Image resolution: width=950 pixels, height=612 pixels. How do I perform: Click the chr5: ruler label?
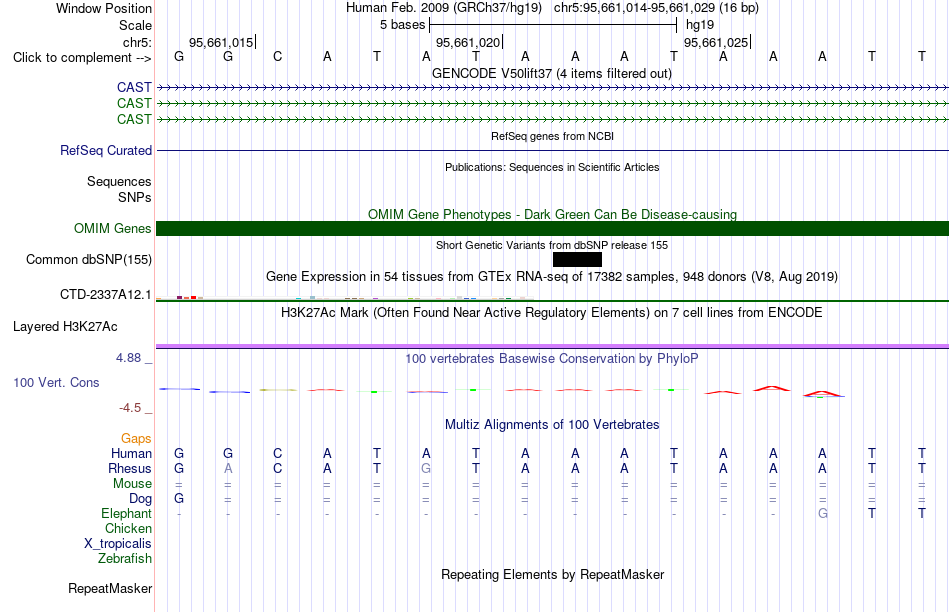[137, 42]
